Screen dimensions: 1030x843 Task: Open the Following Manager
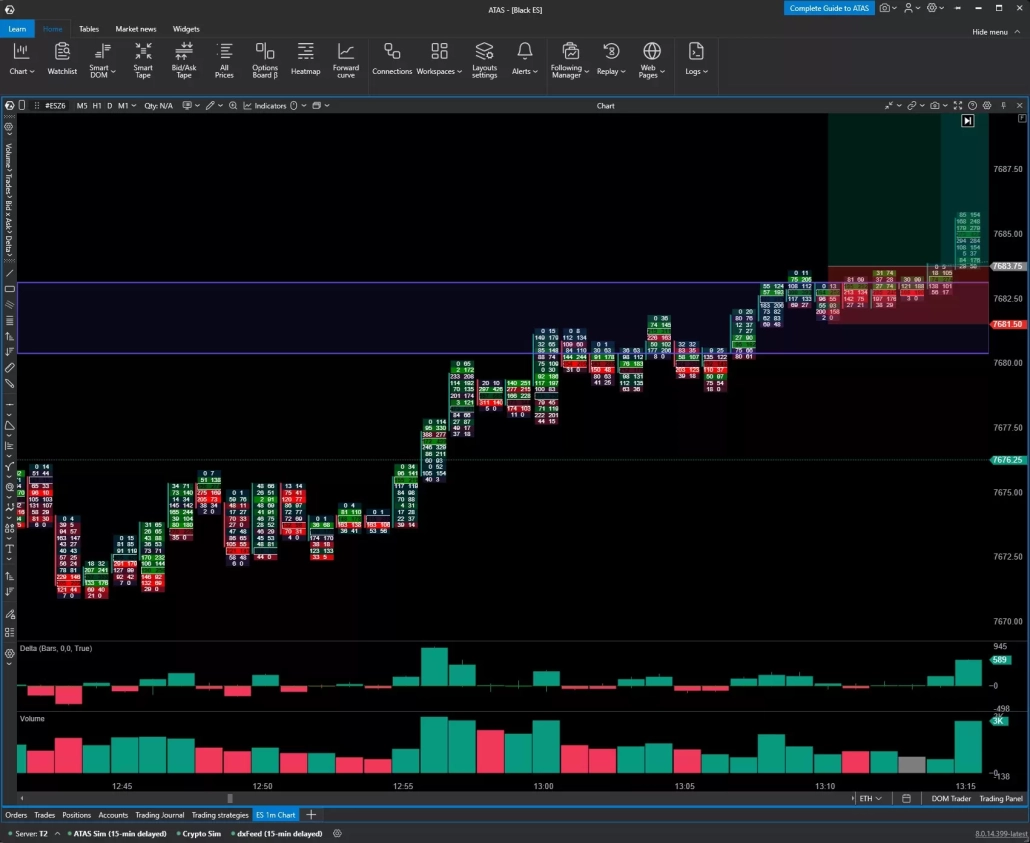pos(570,60)
